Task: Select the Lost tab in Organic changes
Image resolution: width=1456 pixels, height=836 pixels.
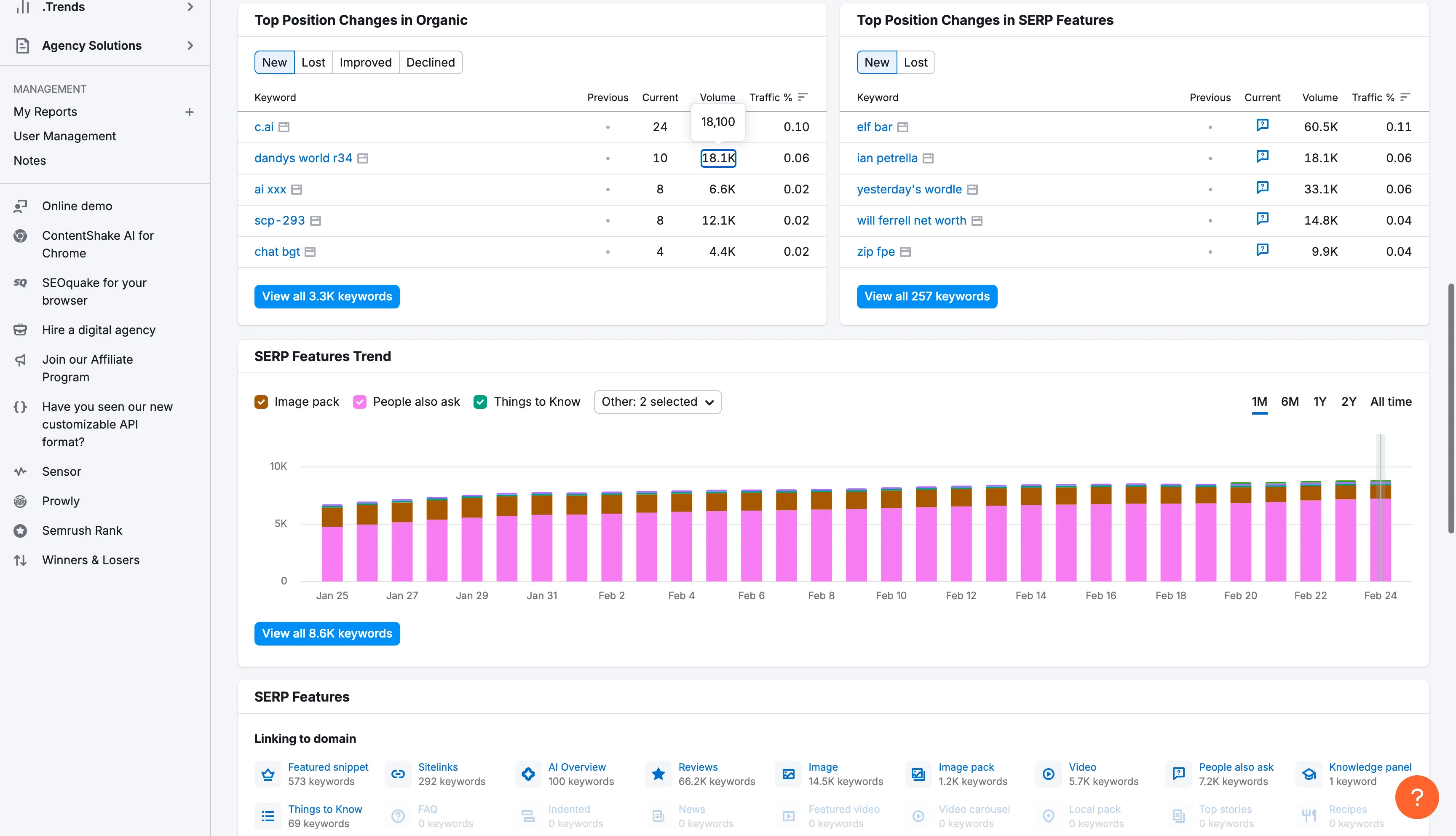Action: click(x=313, y=62)
